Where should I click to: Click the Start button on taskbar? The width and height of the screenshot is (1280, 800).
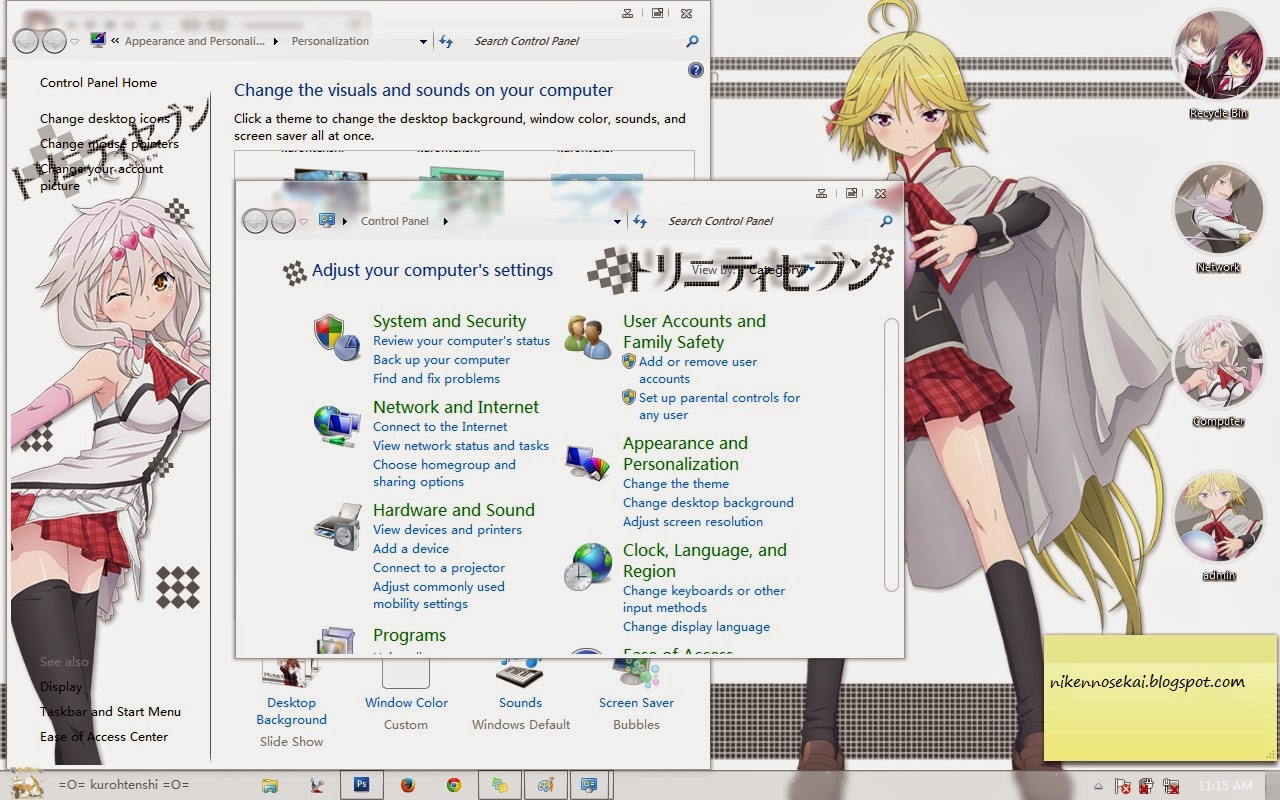pyautogui.click(x=26, y=783)
